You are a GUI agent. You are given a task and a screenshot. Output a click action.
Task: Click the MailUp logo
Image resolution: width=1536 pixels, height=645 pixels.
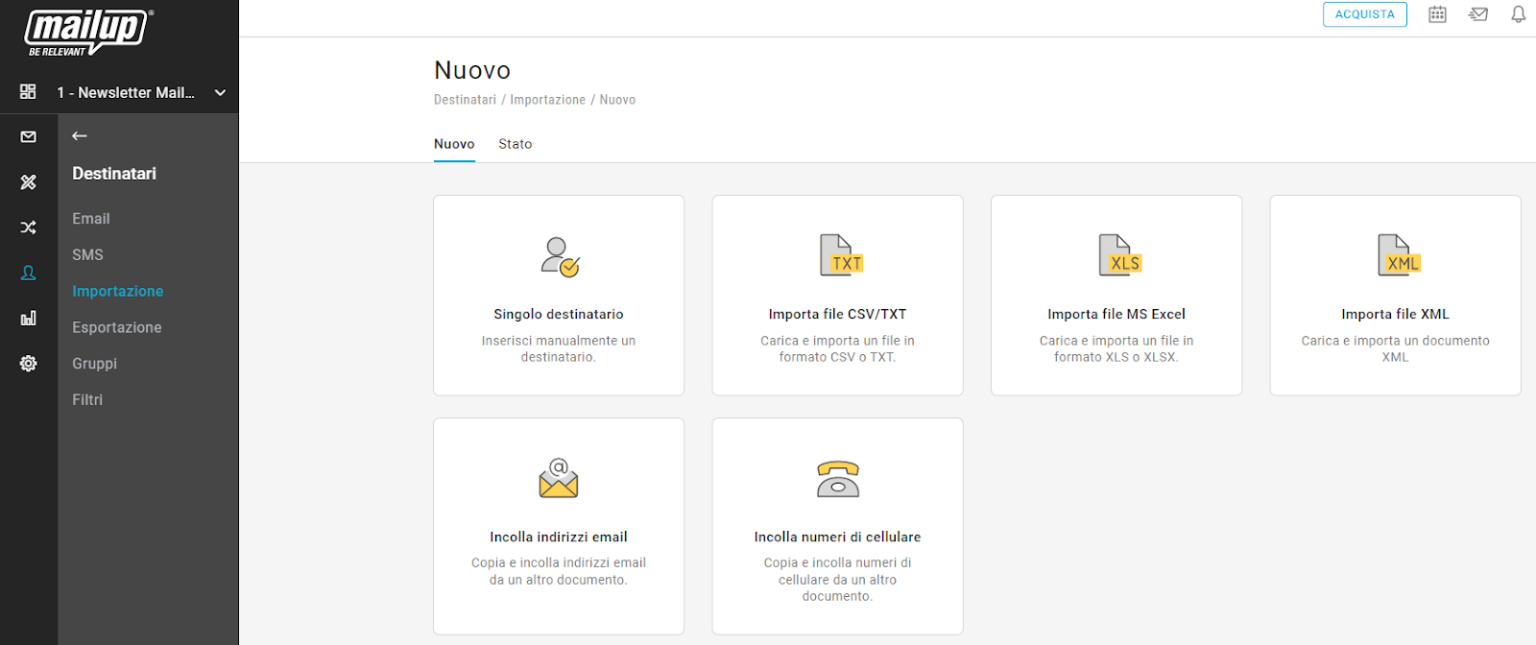[88, 32]
